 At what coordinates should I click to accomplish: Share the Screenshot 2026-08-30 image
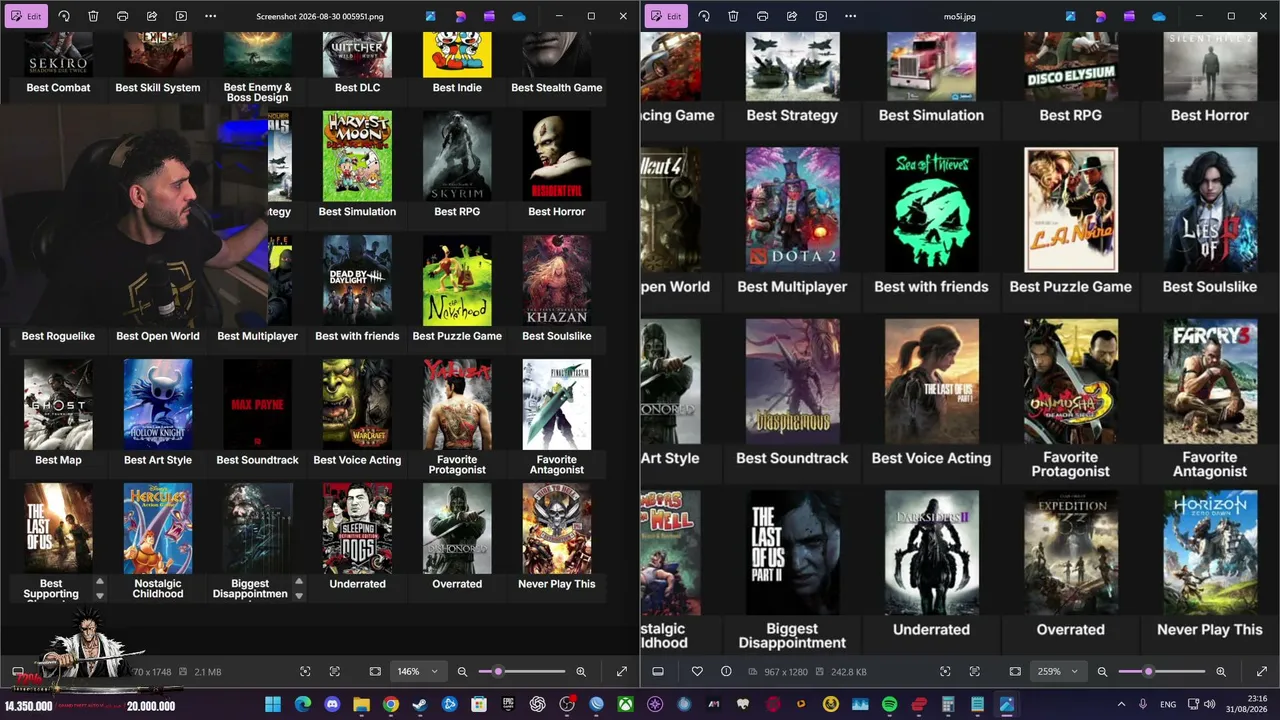152,16
